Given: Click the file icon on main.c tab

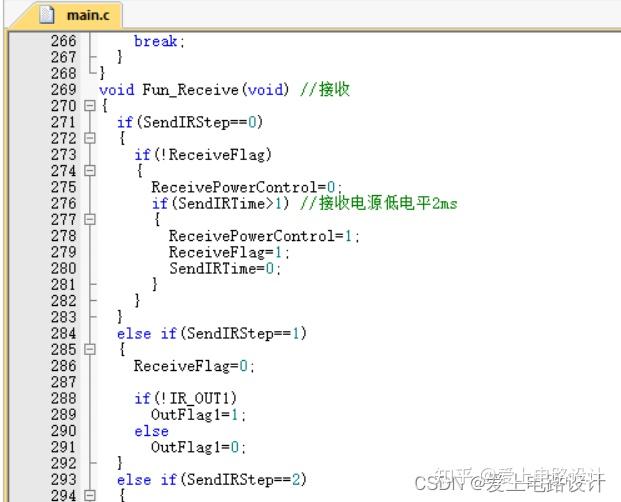Looking at the screenshot, I should (47, 15).
